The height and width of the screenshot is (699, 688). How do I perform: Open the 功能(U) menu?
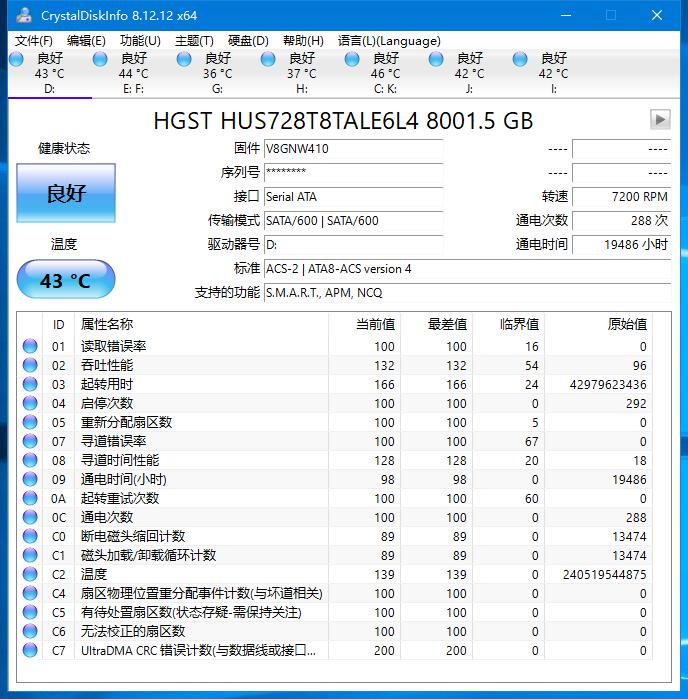click(140, 41)
